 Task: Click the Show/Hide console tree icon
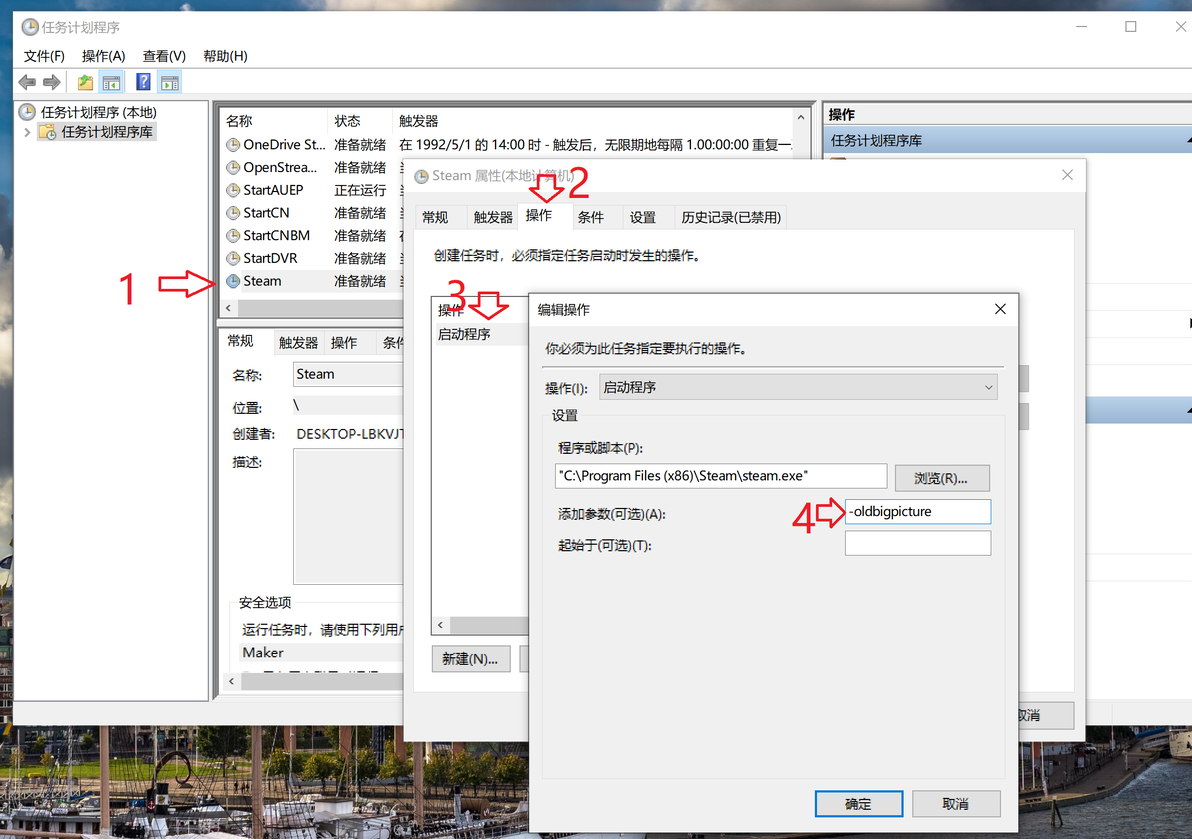112,82
